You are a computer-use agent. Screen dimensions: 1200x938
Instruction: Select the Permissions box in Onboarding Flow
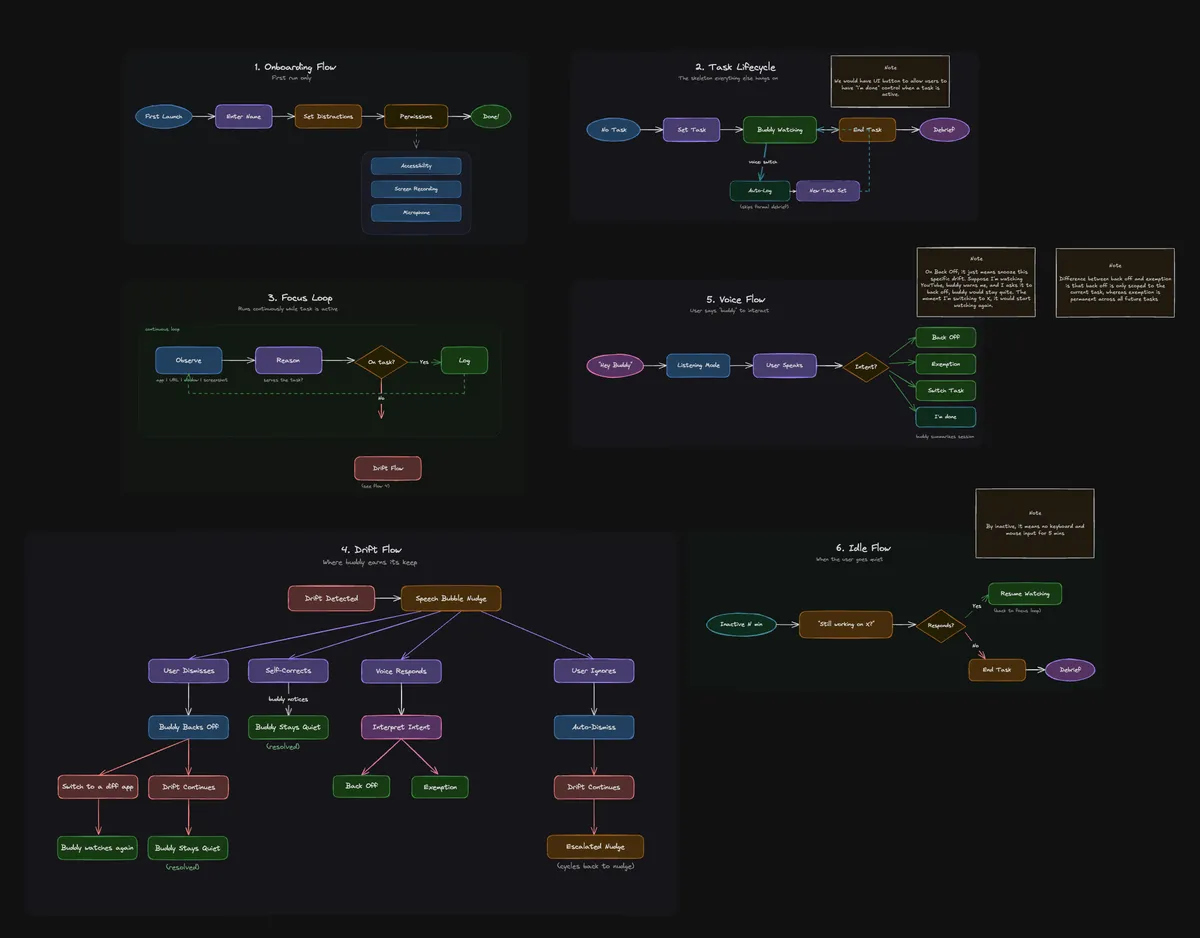pos(416,117)
